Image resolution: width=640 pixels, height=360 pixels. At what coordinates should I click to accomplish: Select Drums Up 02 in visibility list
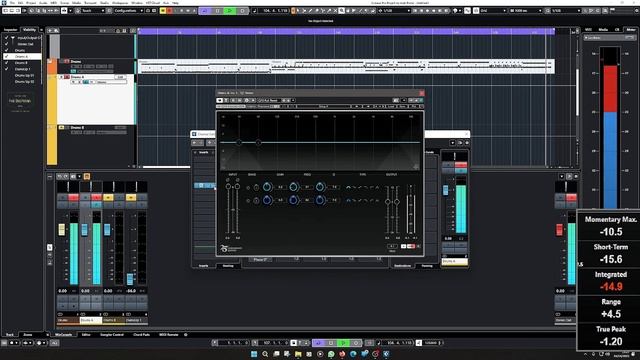(24, 82)
